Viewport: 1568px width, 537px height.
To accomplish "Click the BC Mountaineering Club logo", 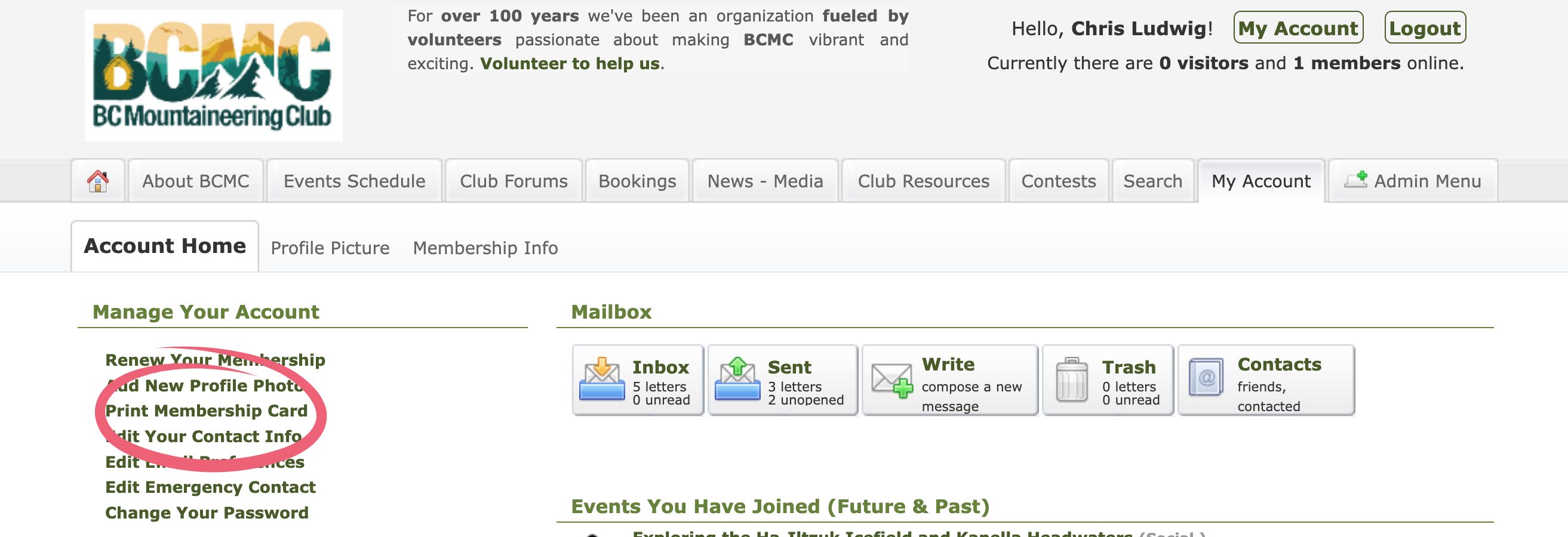I will (x=213, y=75).
